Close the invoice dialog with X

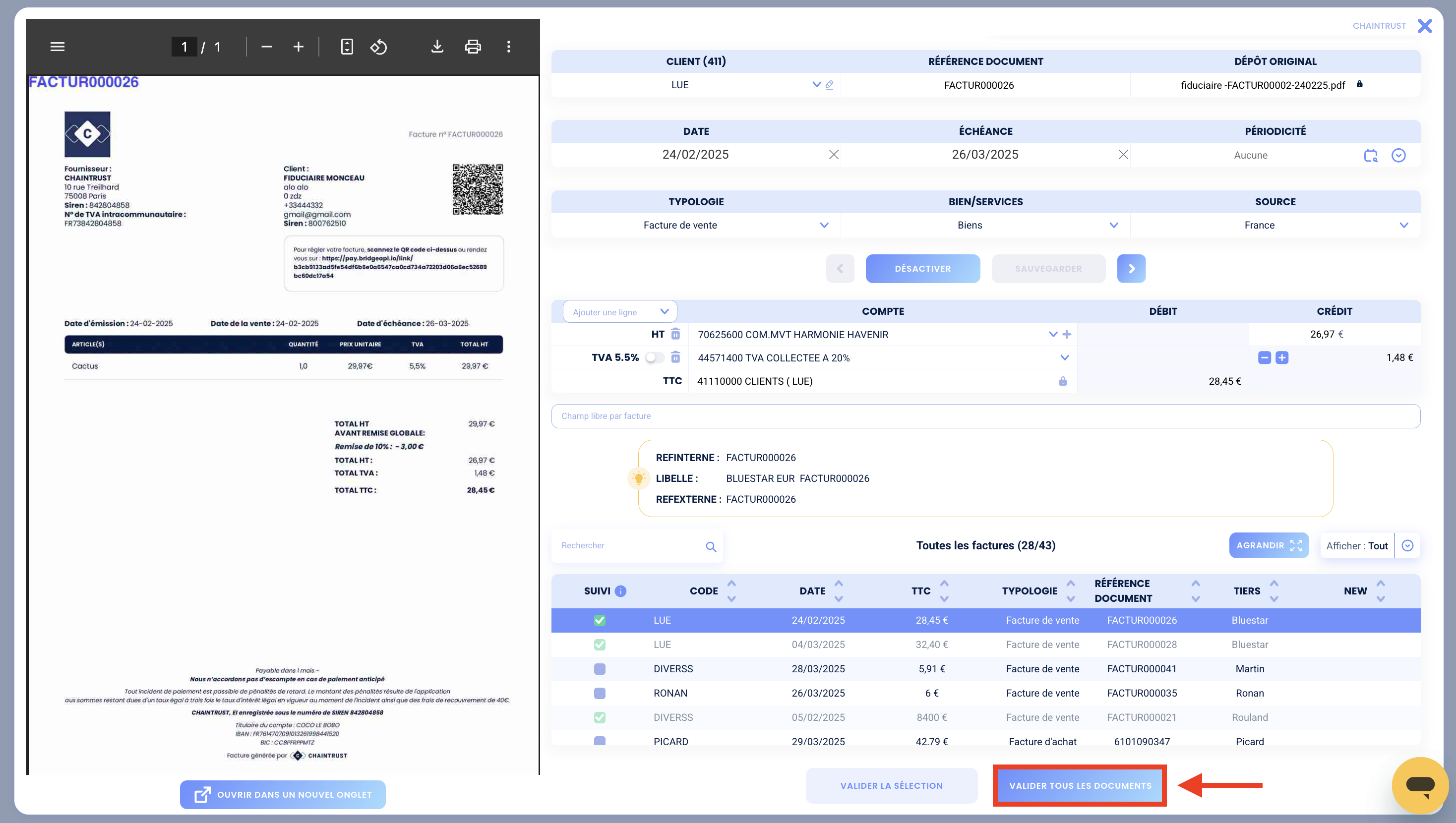pos(1425,25)
